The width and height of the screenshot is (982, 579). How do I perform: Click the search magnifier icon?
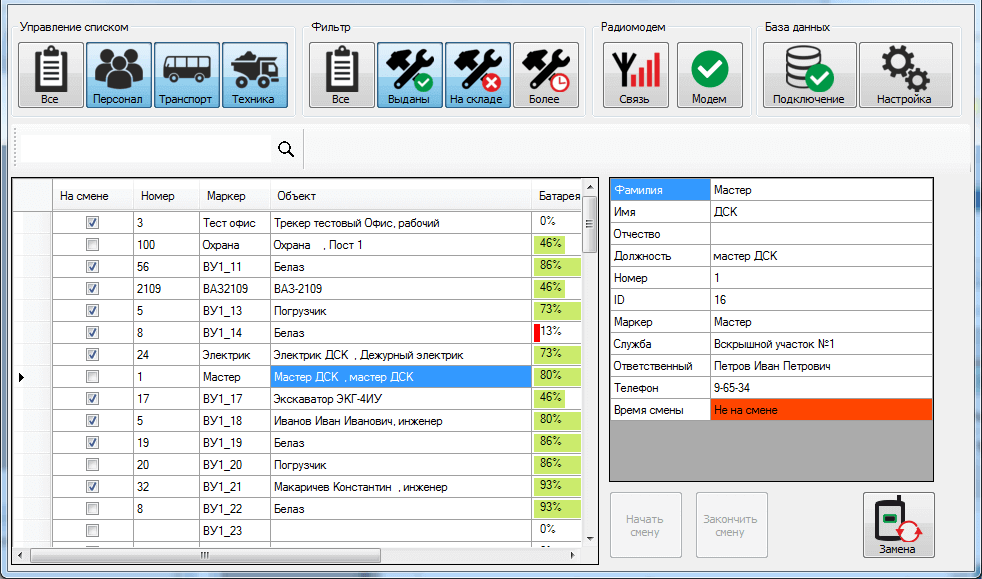(x=286, y=149)
